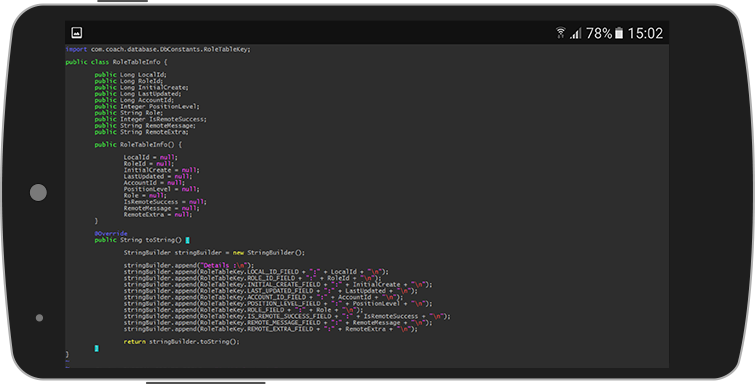Click the 'return stringBuilder.toString();' line
The image size is (755, 384).
click(182, 342)
